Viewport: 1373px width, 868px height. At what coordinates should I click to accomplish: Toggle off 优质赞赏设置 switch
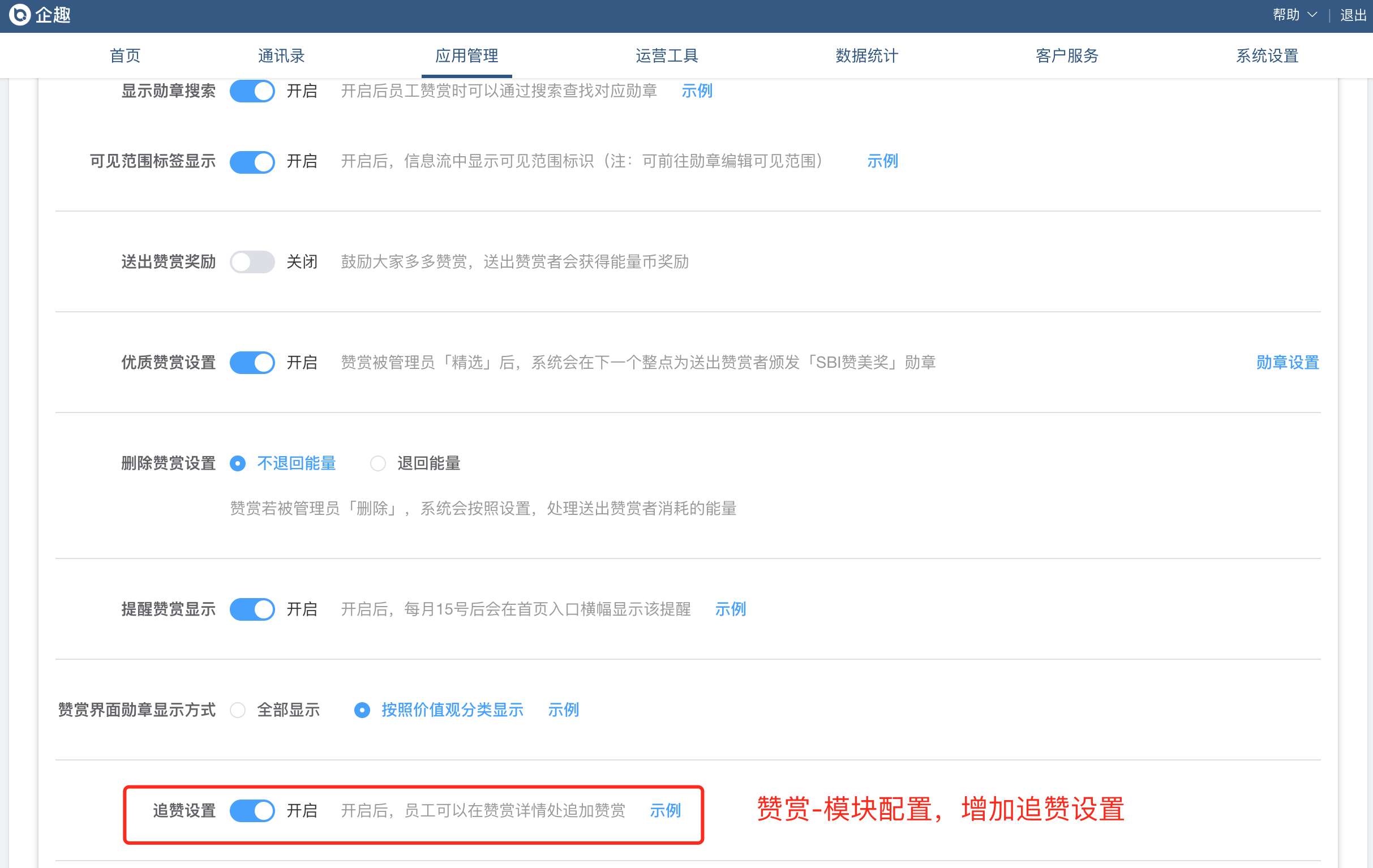pos(252,363)
